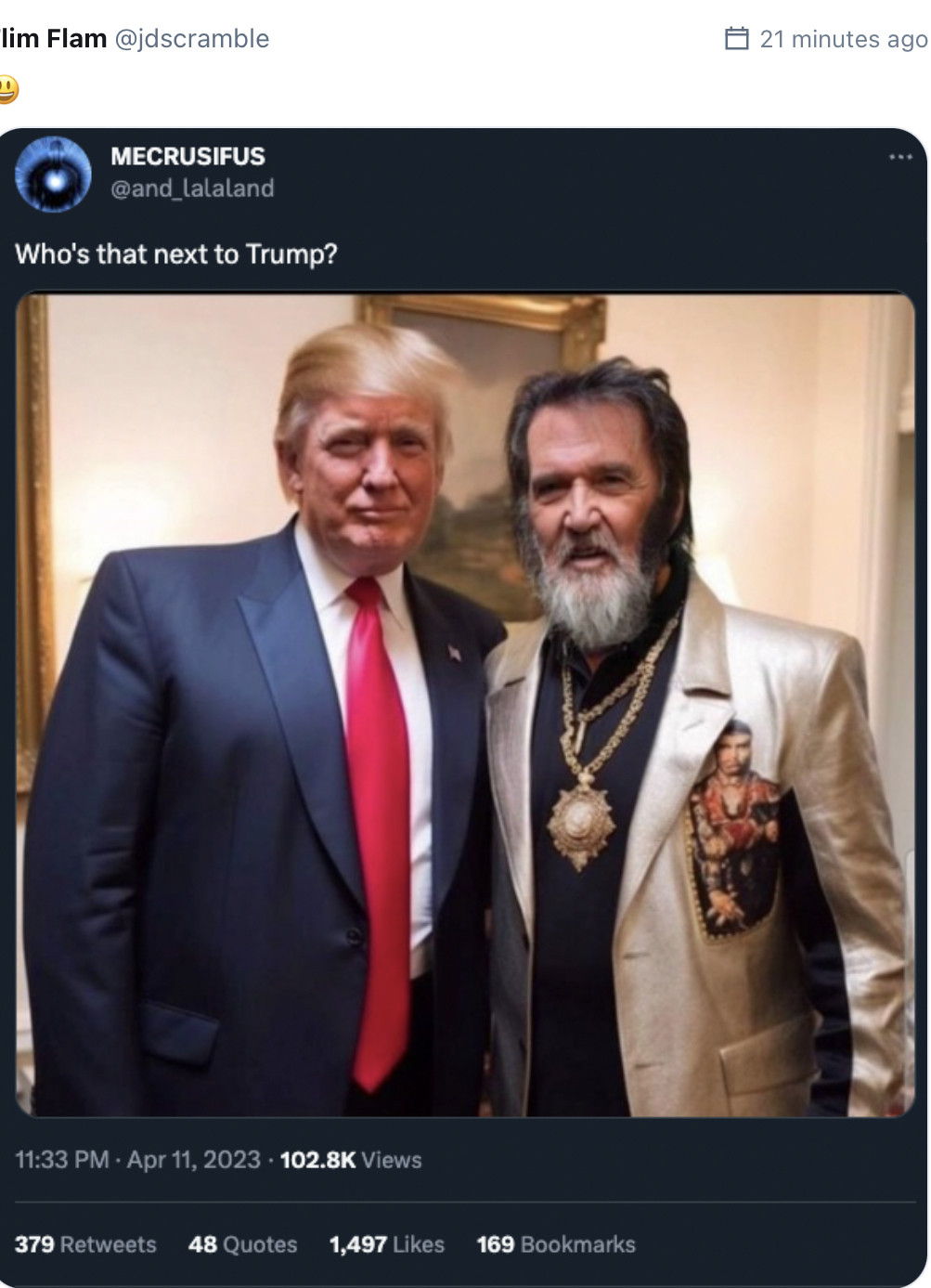Click the "21 minutes ago" timestamp
This screenshot has height=1288, width=931.
[843, 39]
